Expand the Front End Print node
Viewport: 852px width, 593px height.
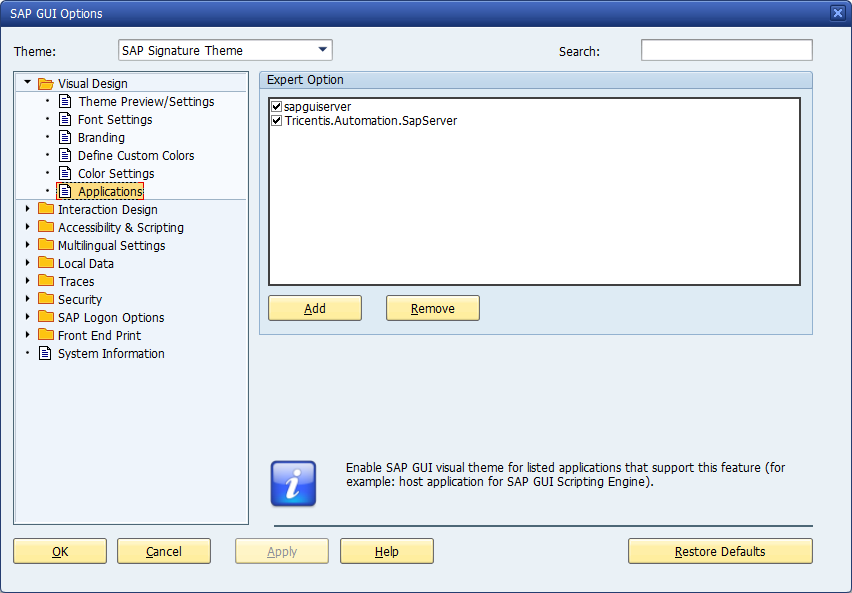(28, 334)
